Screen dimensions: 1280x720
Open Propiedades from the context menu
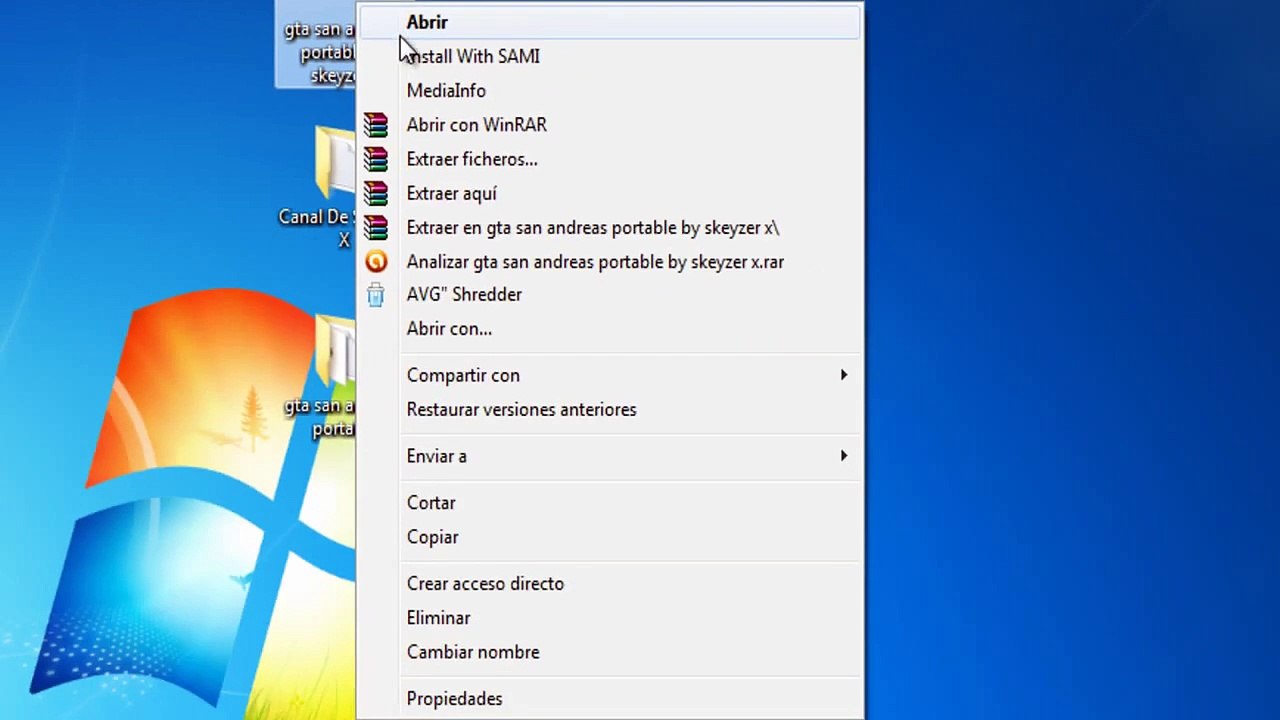609,699
